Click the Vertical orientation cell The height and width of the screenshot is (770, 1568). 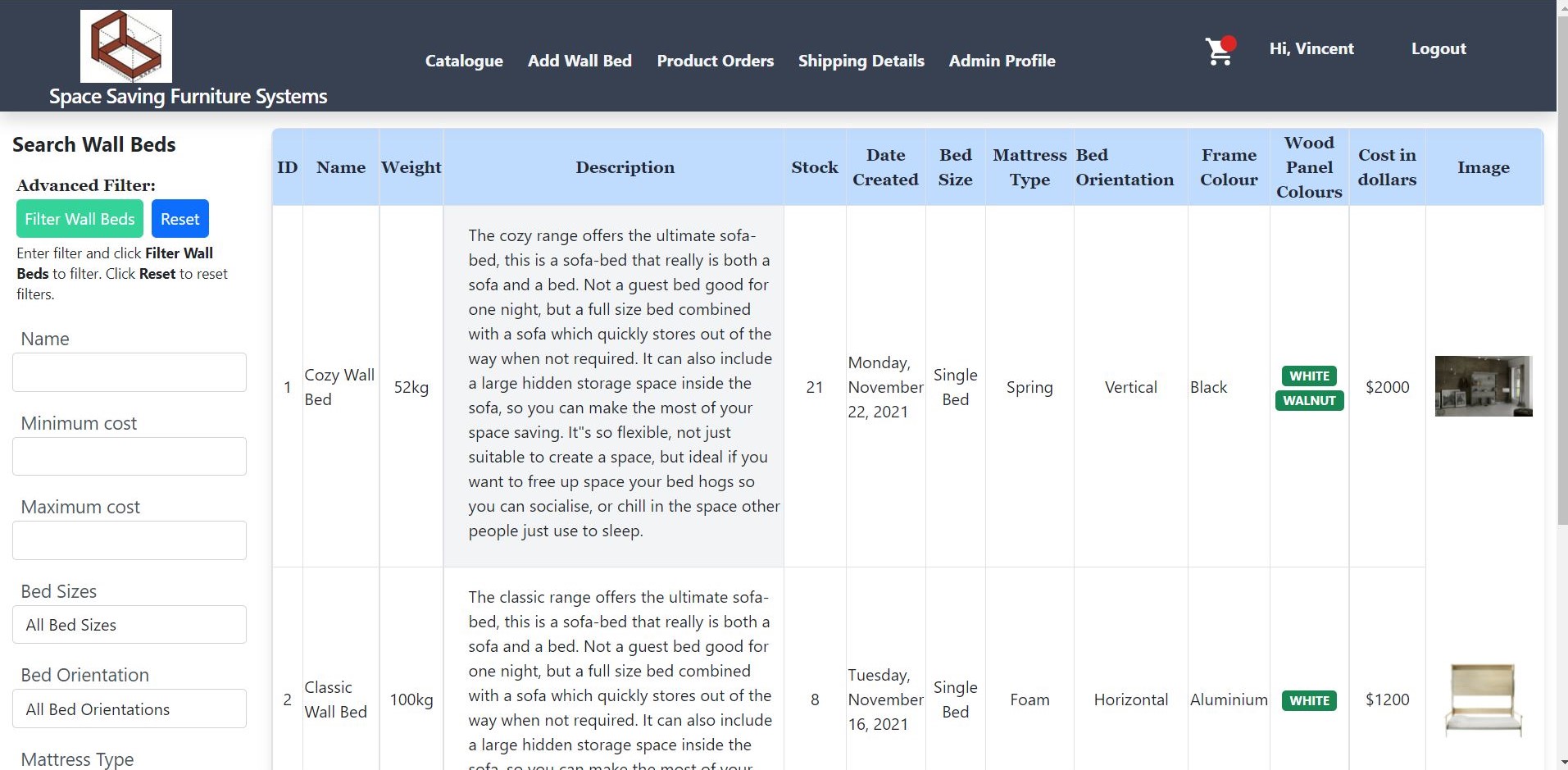coord(1130,387)
